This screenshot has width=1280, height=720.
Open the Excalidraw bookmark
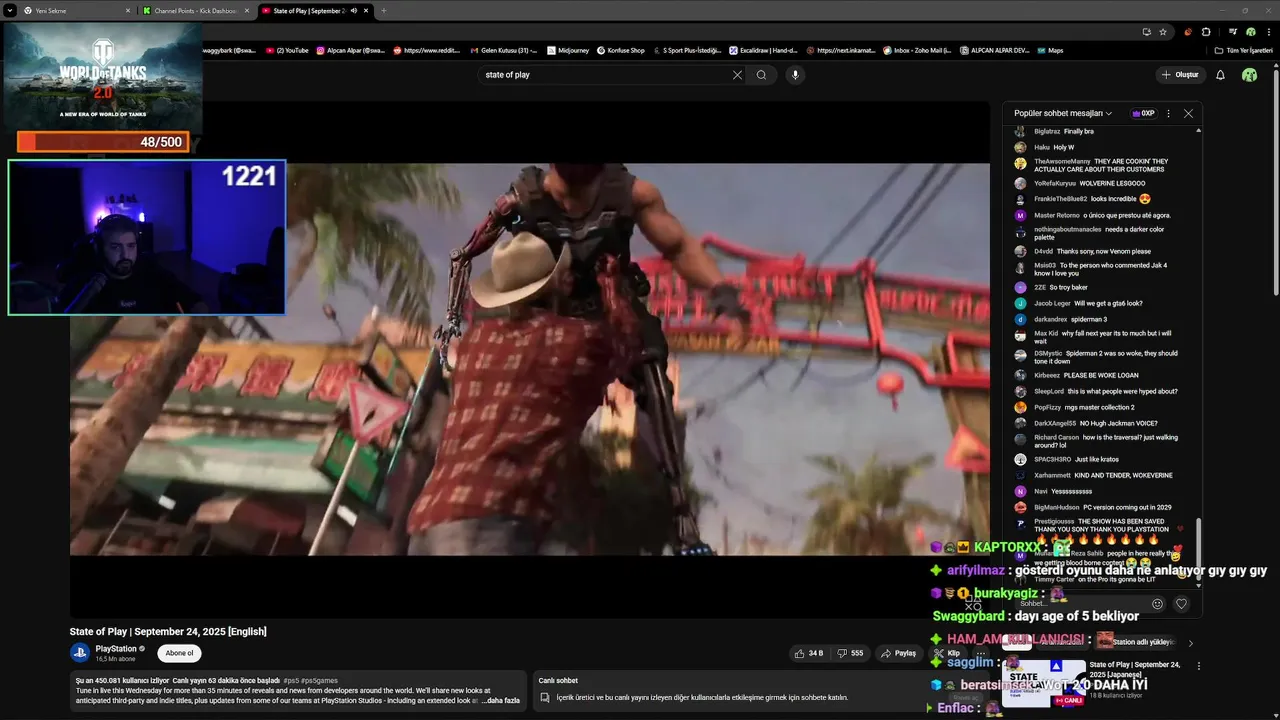(x=763, y=50)
